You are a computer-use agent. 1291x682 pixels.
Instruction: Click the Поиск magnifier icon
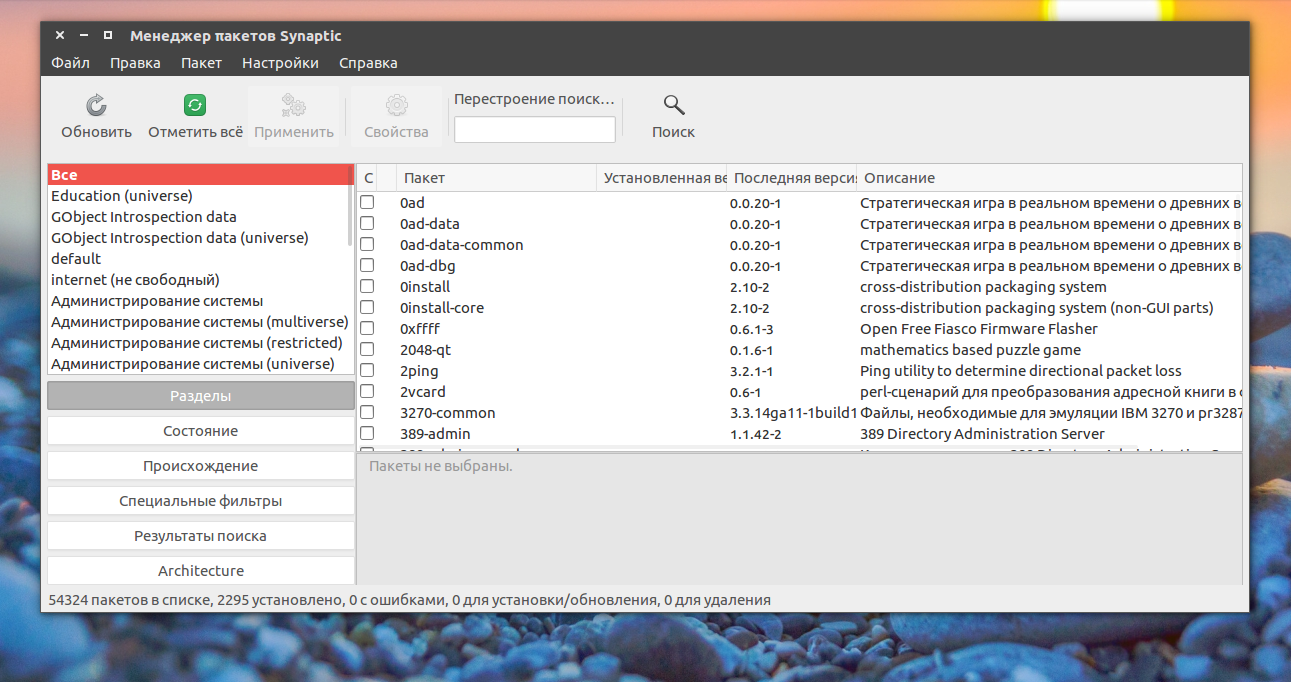click(674, 105)
